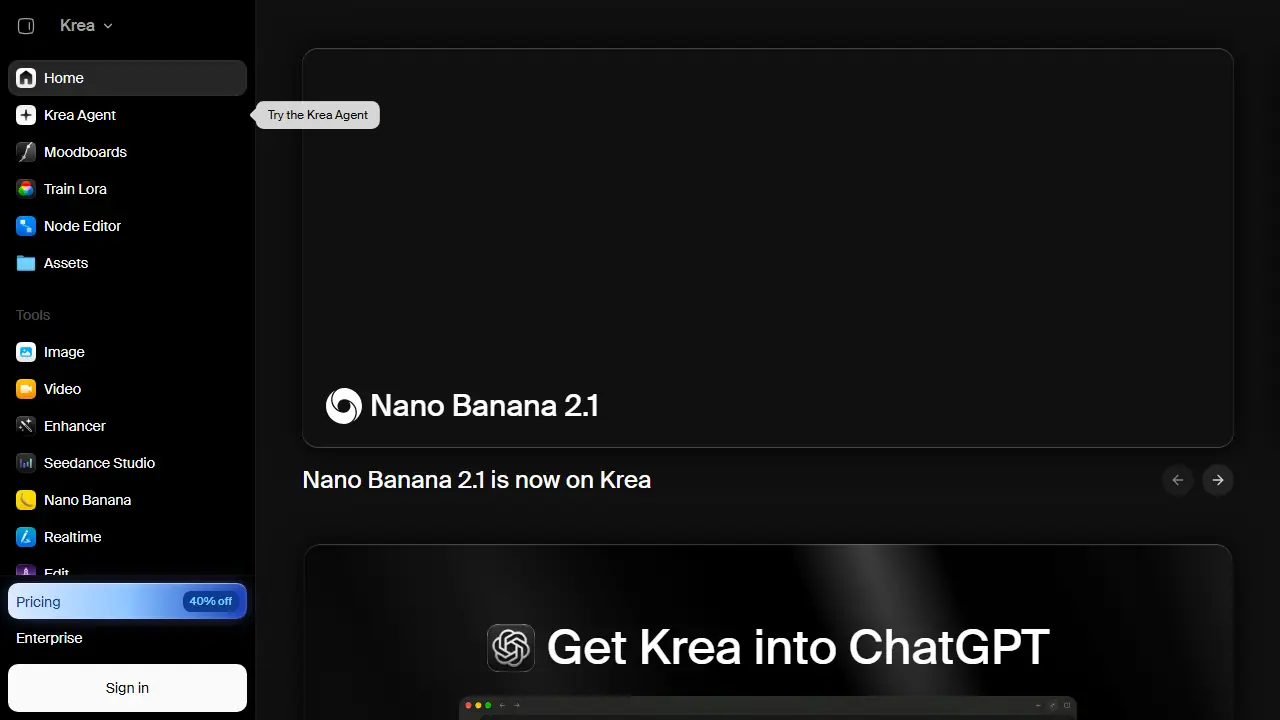
Task: Click the 'Realtime' label
Action: 73,537
